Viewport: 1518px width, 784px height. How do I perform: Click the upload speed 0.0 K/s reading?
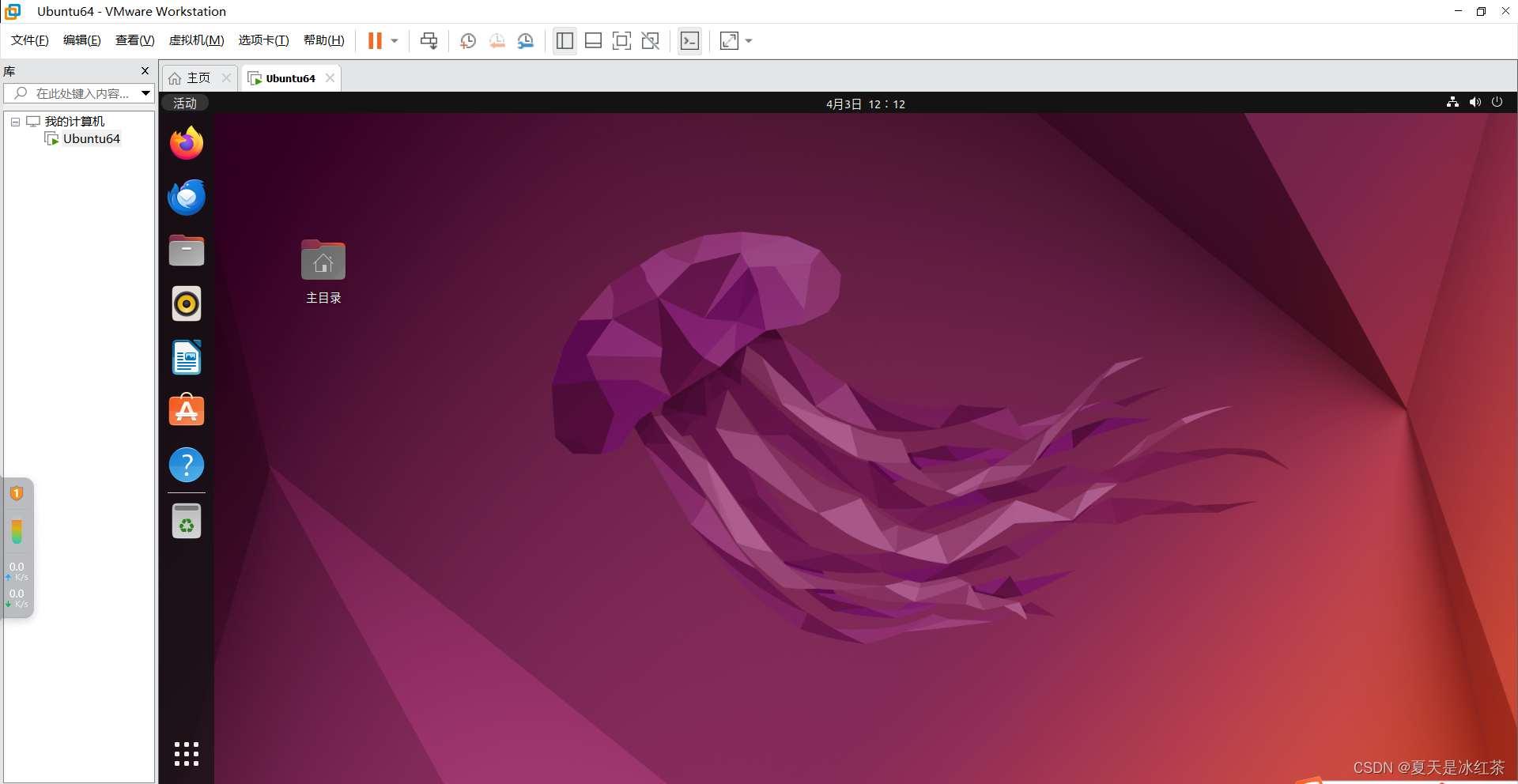click(x=17, y=571)
